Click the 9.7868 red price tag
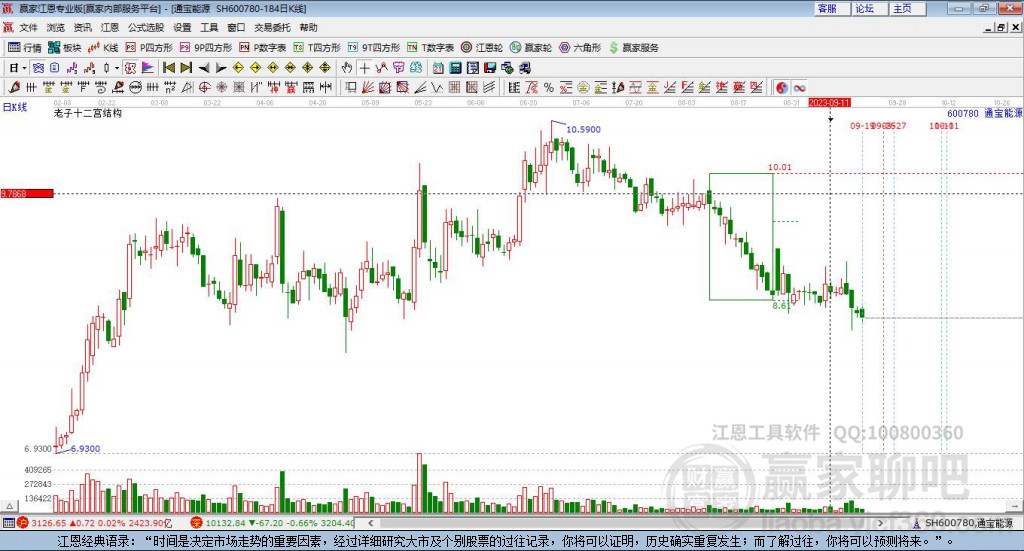Image resolution: width=1024 pixels, height=551 pixels. pyautogui.click(x=27, y=194)
